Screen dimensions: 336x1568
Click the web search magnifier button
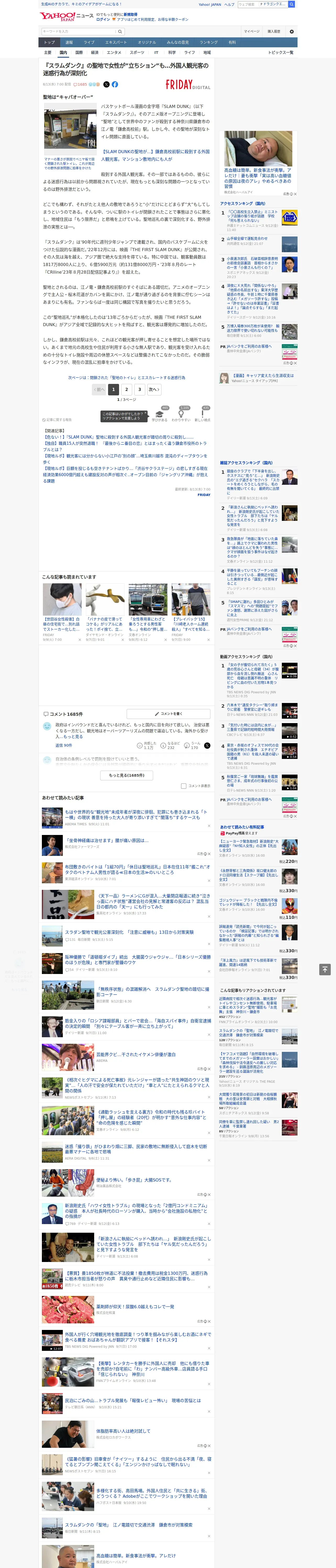292,4
